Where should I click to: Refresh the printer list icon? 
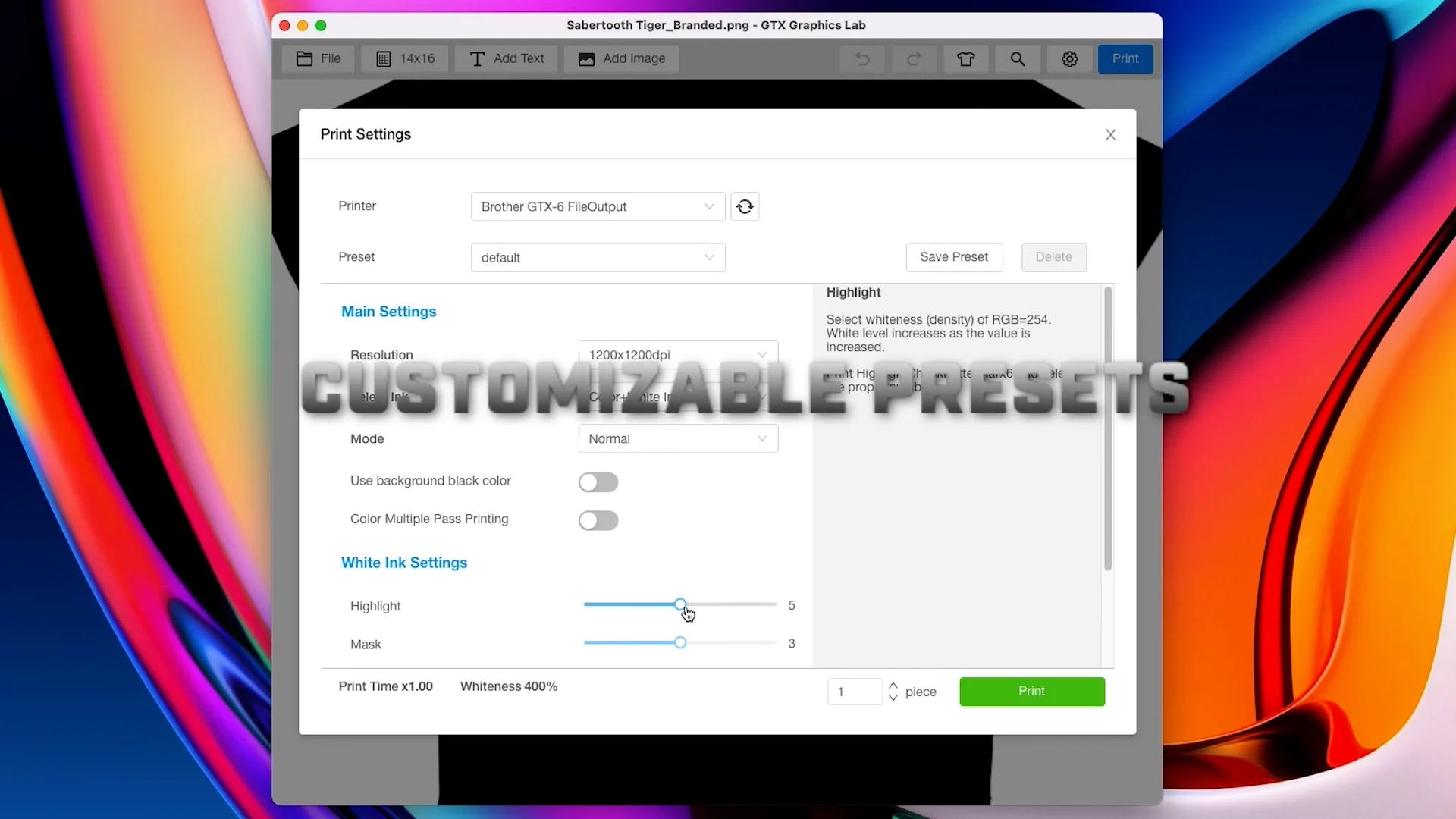(745, 206)
